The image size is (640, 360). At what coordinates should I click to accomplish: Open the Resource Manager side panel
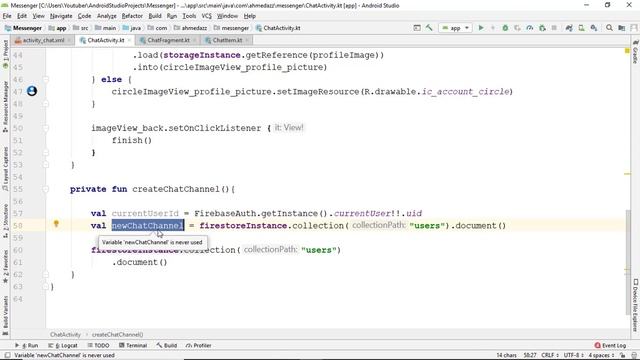click(5, 106)
